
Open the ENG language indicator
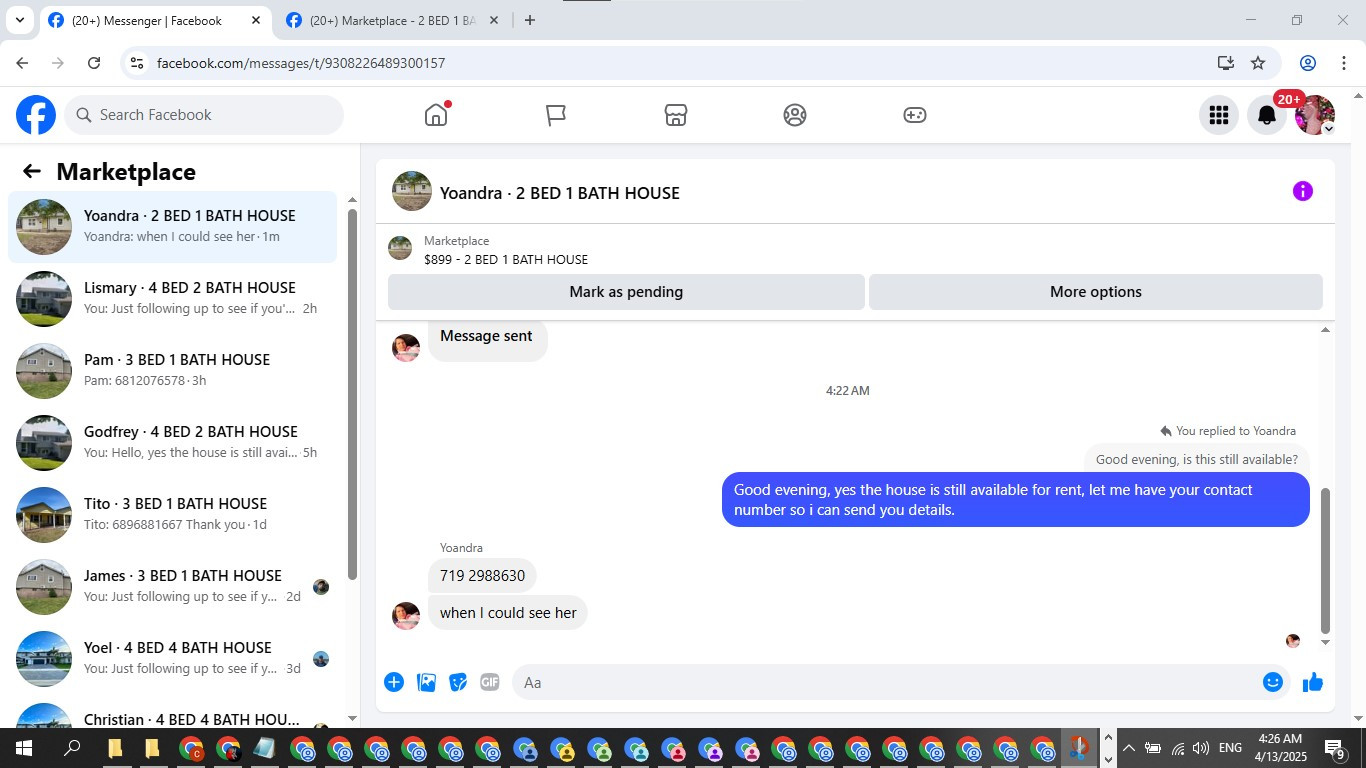click(x=1231, y=748)
